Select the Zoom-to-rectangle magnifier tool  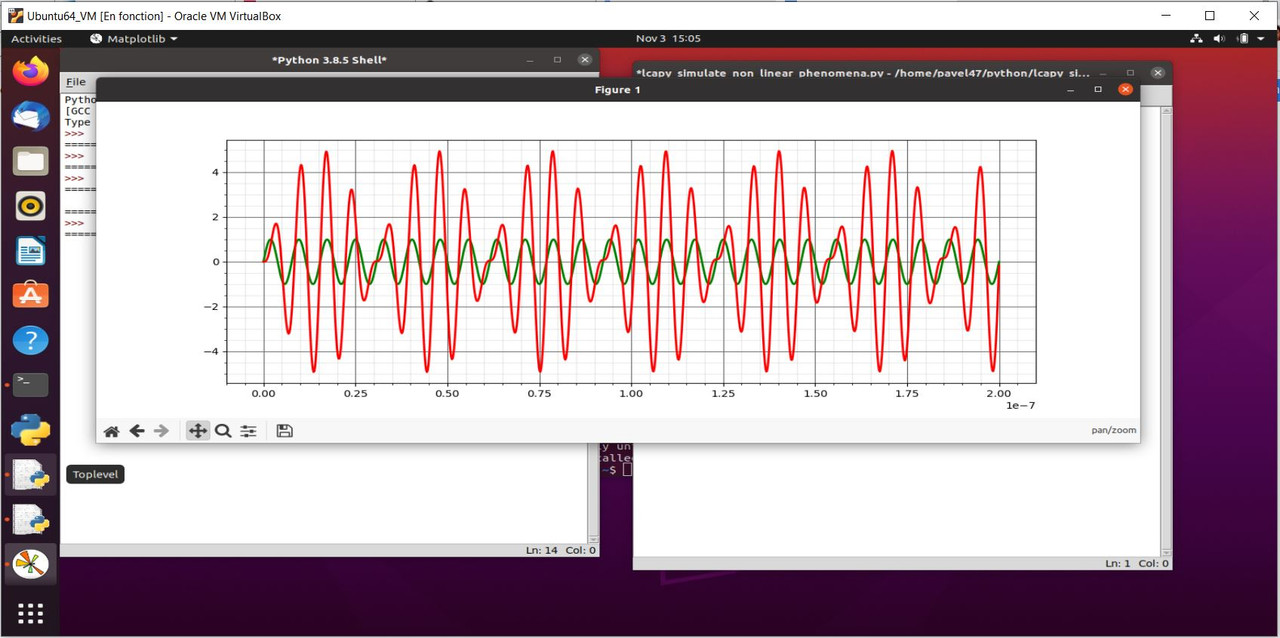[223, 431]
